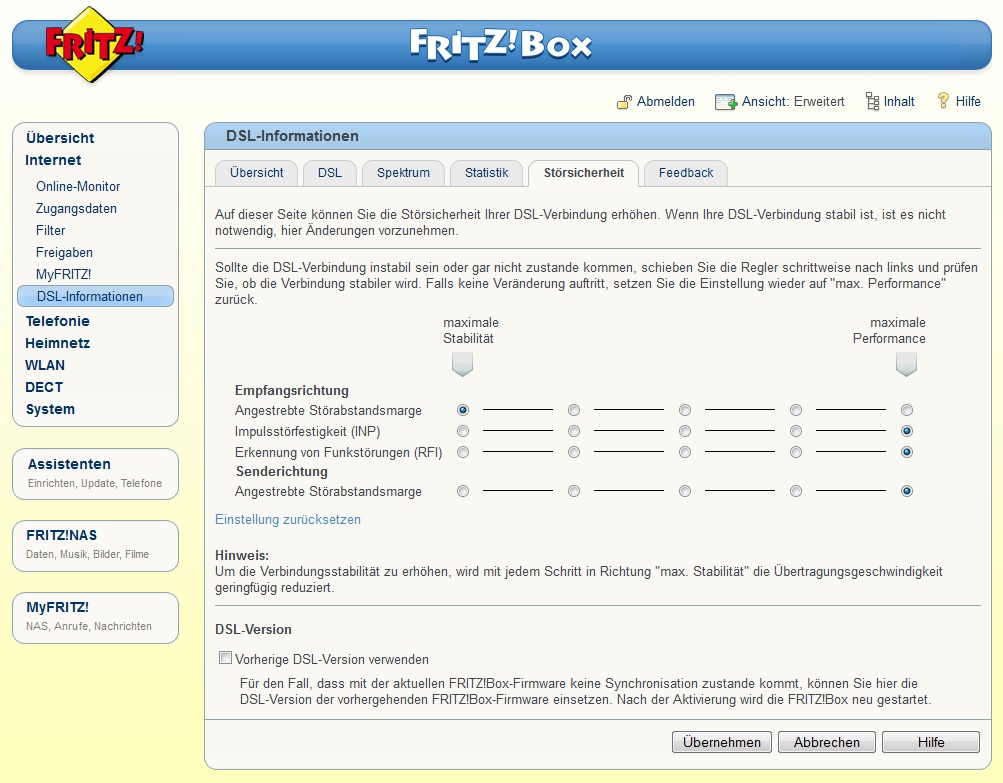Set INP to maximum stability
The width and height of the screenshot is (1003, 783).
click(463, 431)
